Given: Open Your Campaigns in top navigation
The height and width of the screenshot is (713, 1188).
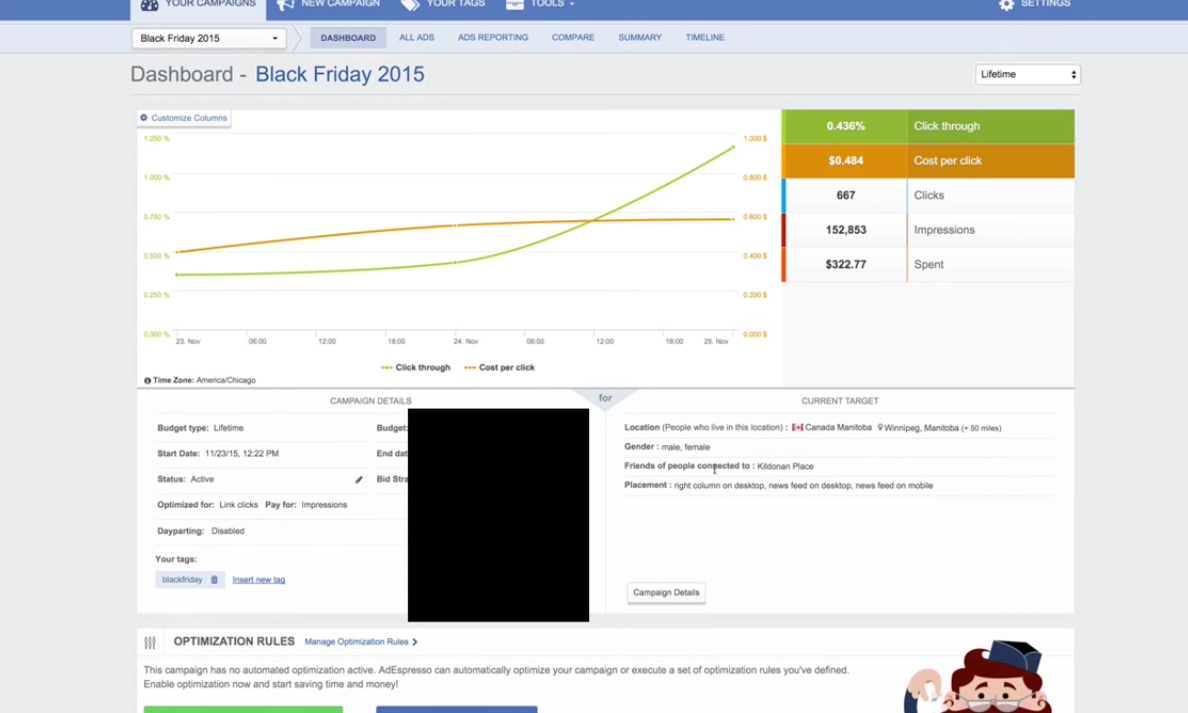Looking at the screenshot, I should click(199, 6).
